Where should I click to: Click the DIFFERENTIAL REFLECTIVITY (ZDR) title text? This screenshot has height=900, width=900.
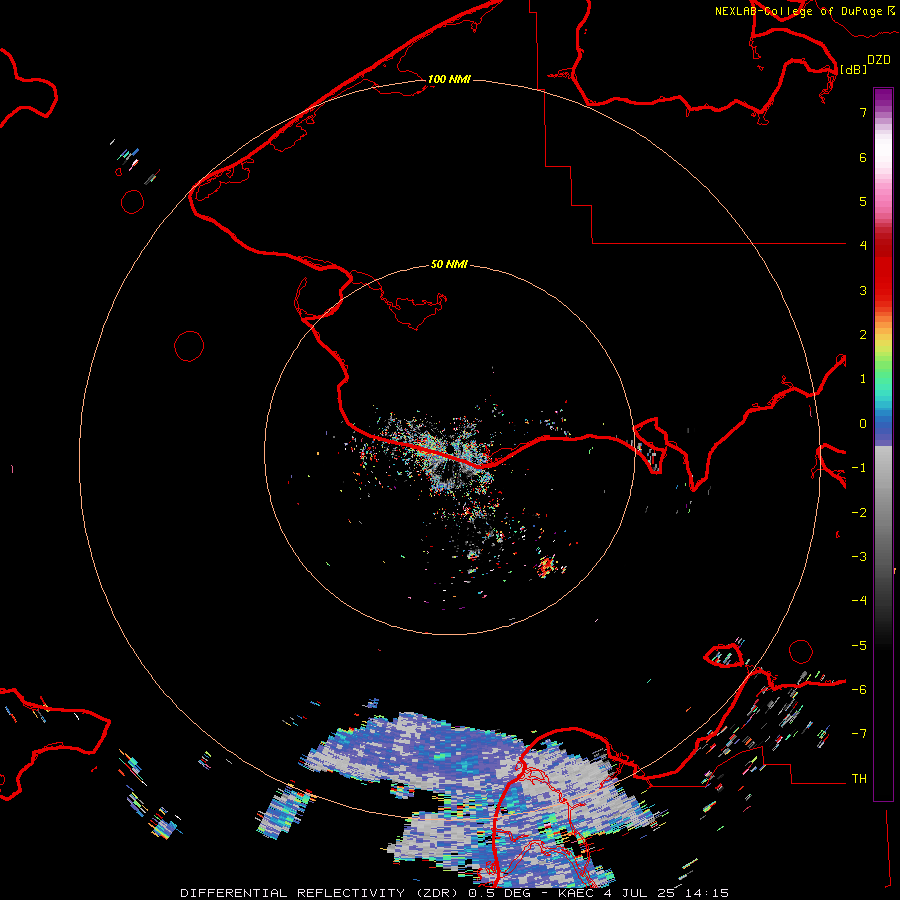pyautogui.click(x=320, y=893)
